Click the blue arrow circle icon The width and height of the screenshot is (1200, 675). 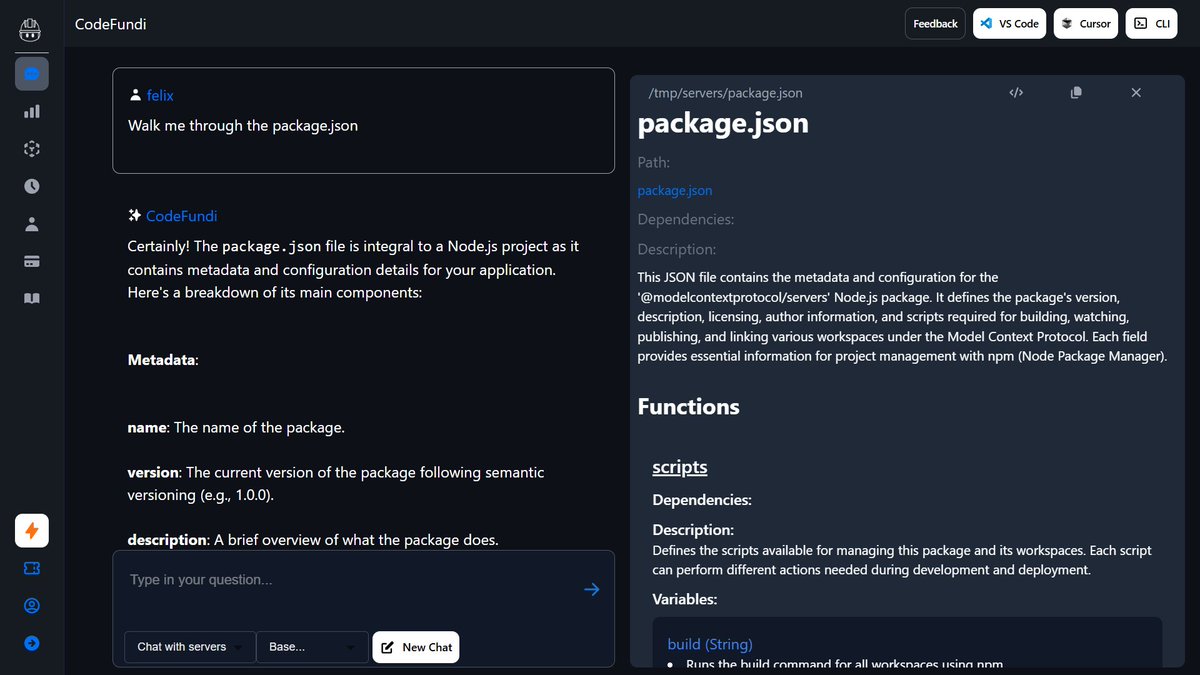click(32, 643)
